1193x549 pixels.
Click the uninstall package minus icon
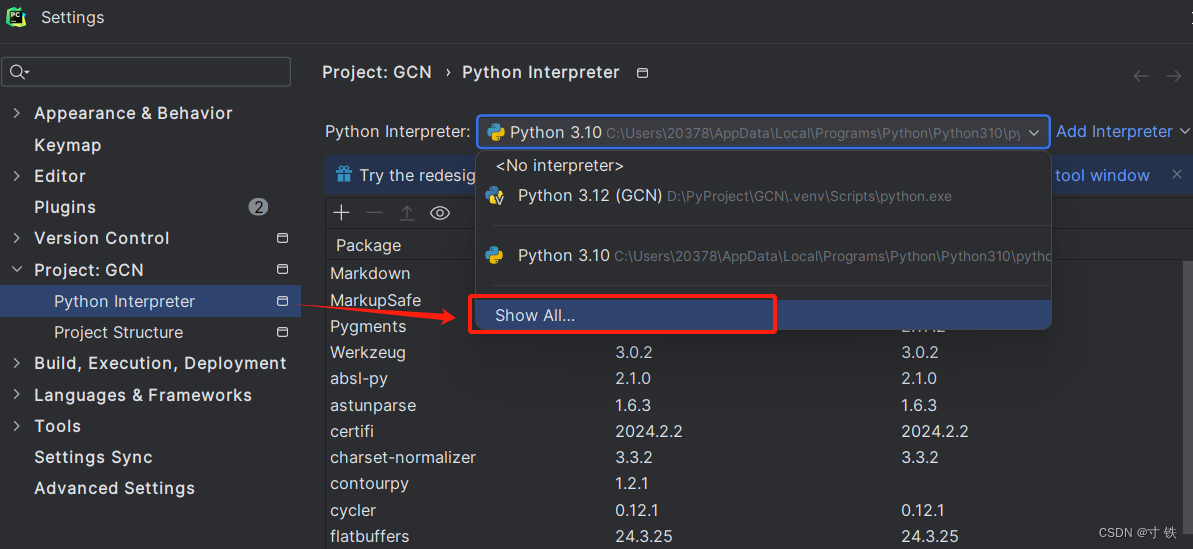coord(374,213)
